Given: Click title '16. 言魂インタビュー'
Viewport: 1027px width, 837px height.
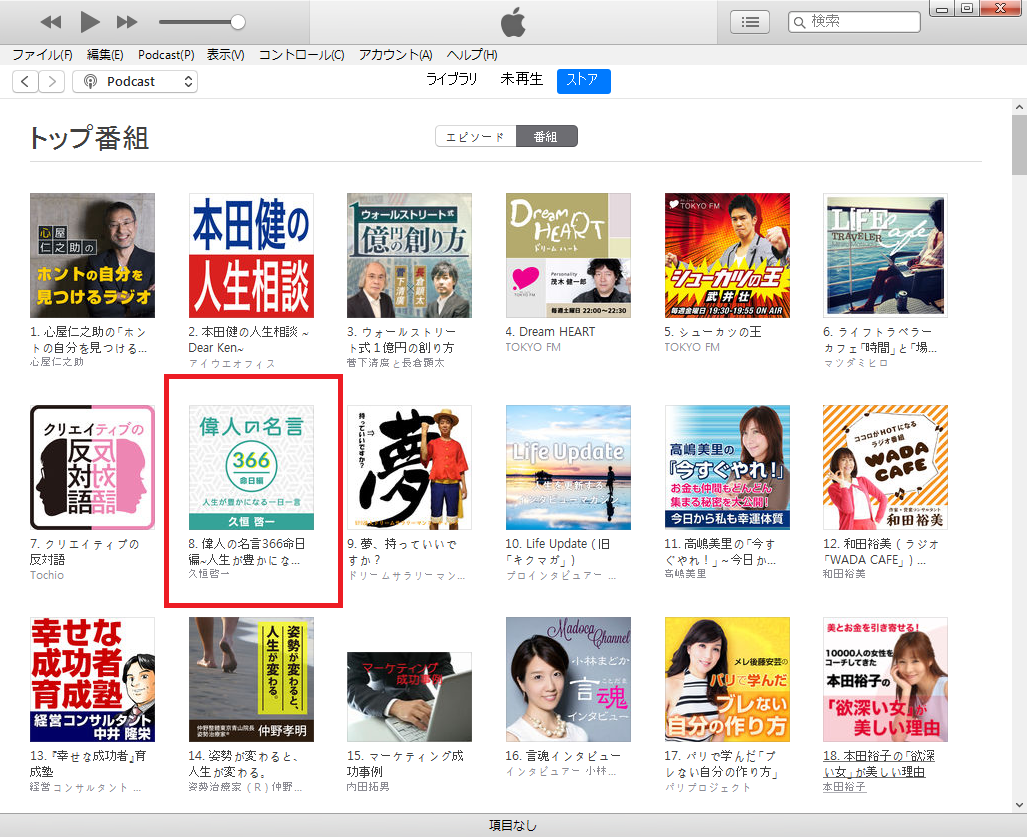Looking at the screenshot, I should point(563,756).
